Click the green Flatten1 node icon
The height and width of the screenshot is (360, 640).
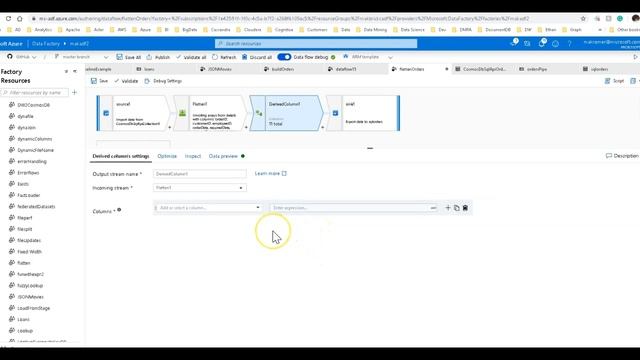[182, 113]
